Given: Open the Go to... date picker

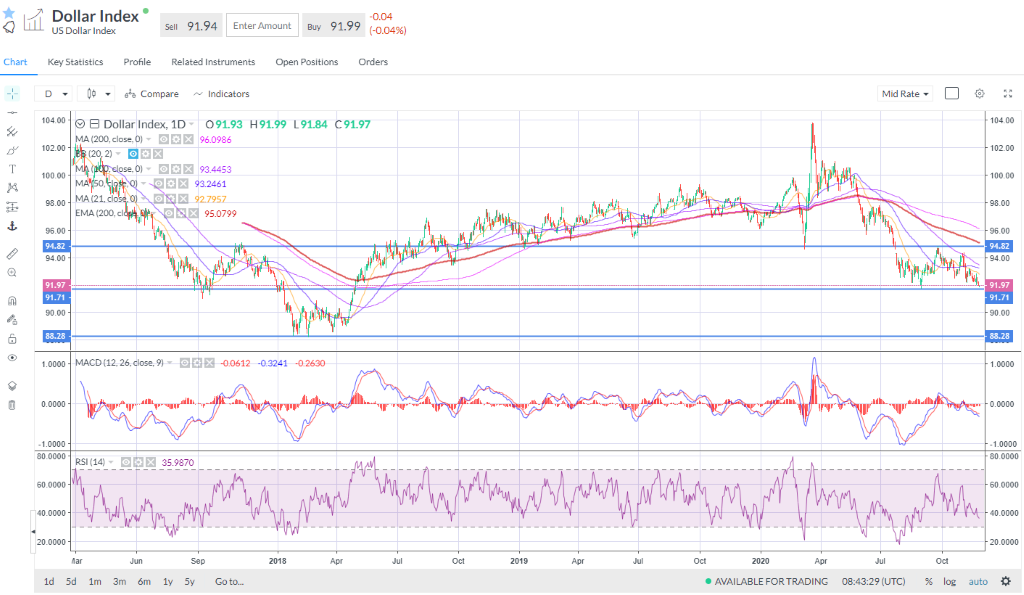Looking at the screenshot, I should [x=229, y=581].
